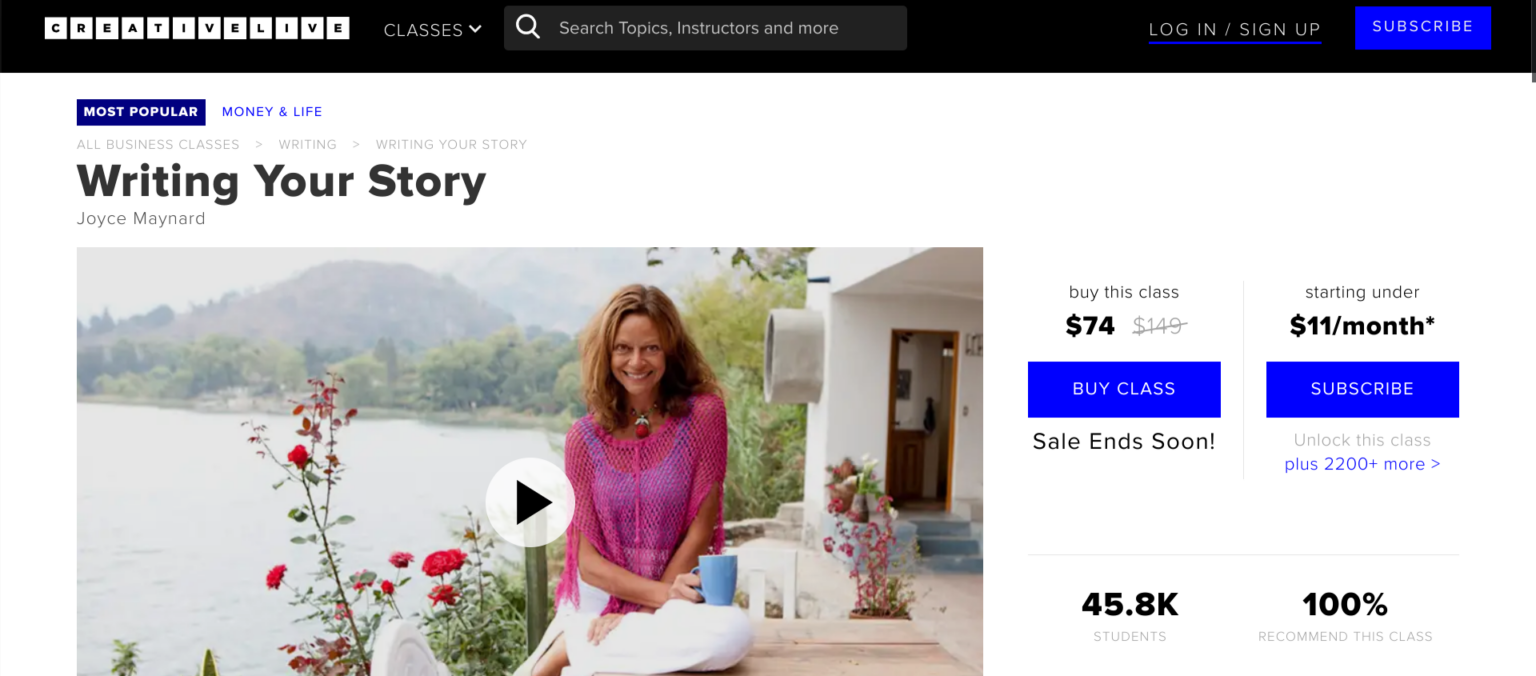This screenshot has width=1536, height=676.
Task: Click the CreativeLive logo
Action: 197,29
